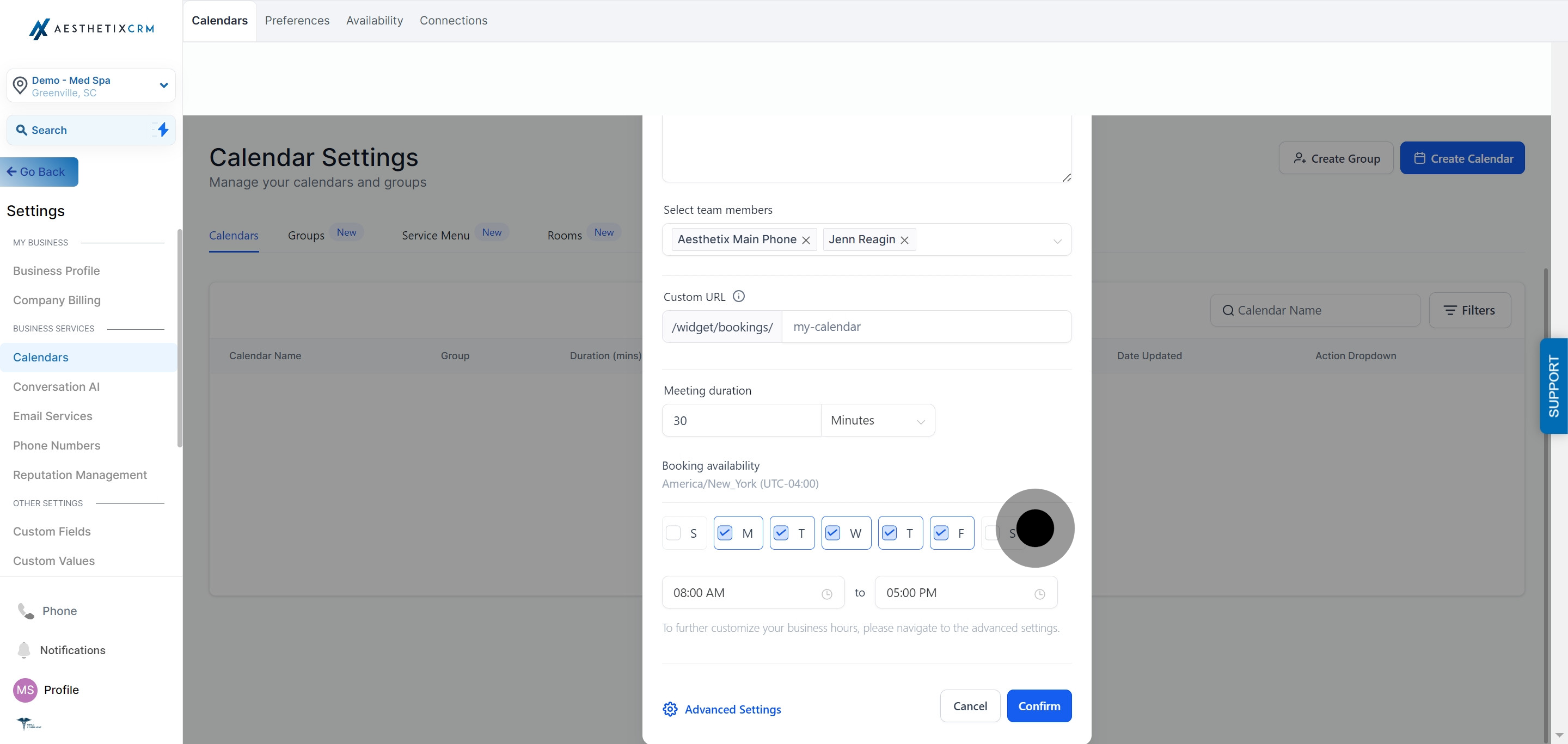Cancel the calendar creation dialog
This screenshot has width=1568, height=744.
coord(970,706)
